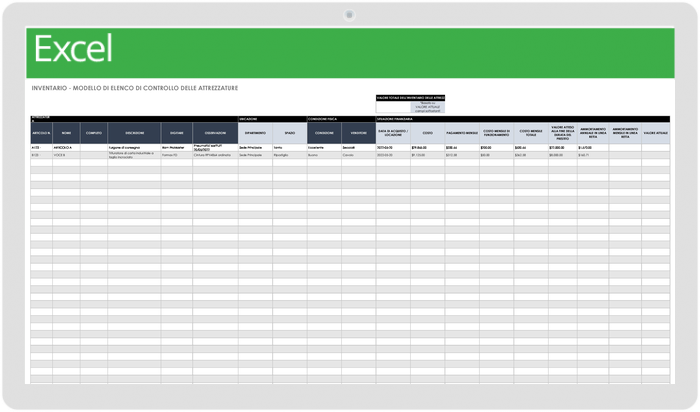Select the 'Descrizione' column header
Screen dimensions: 700x412
134,133
